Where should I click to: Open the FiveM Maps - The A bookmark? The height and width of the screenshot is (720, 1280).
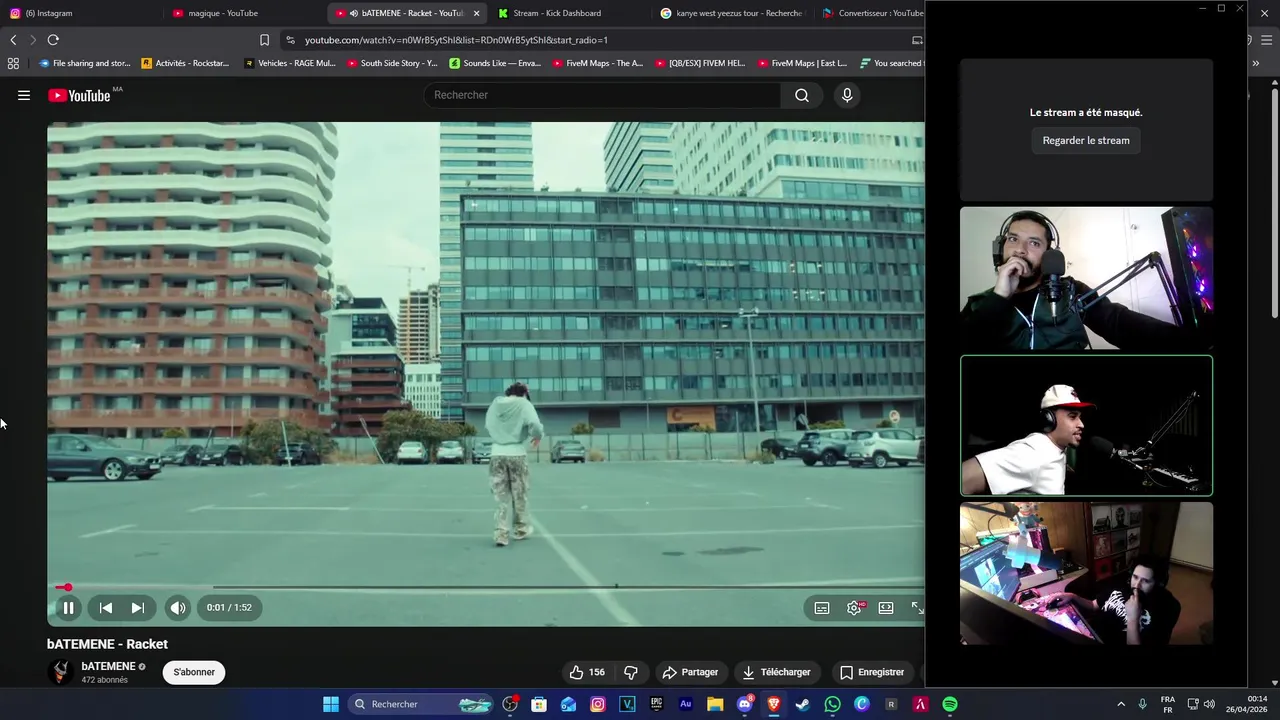coord(598,63)
